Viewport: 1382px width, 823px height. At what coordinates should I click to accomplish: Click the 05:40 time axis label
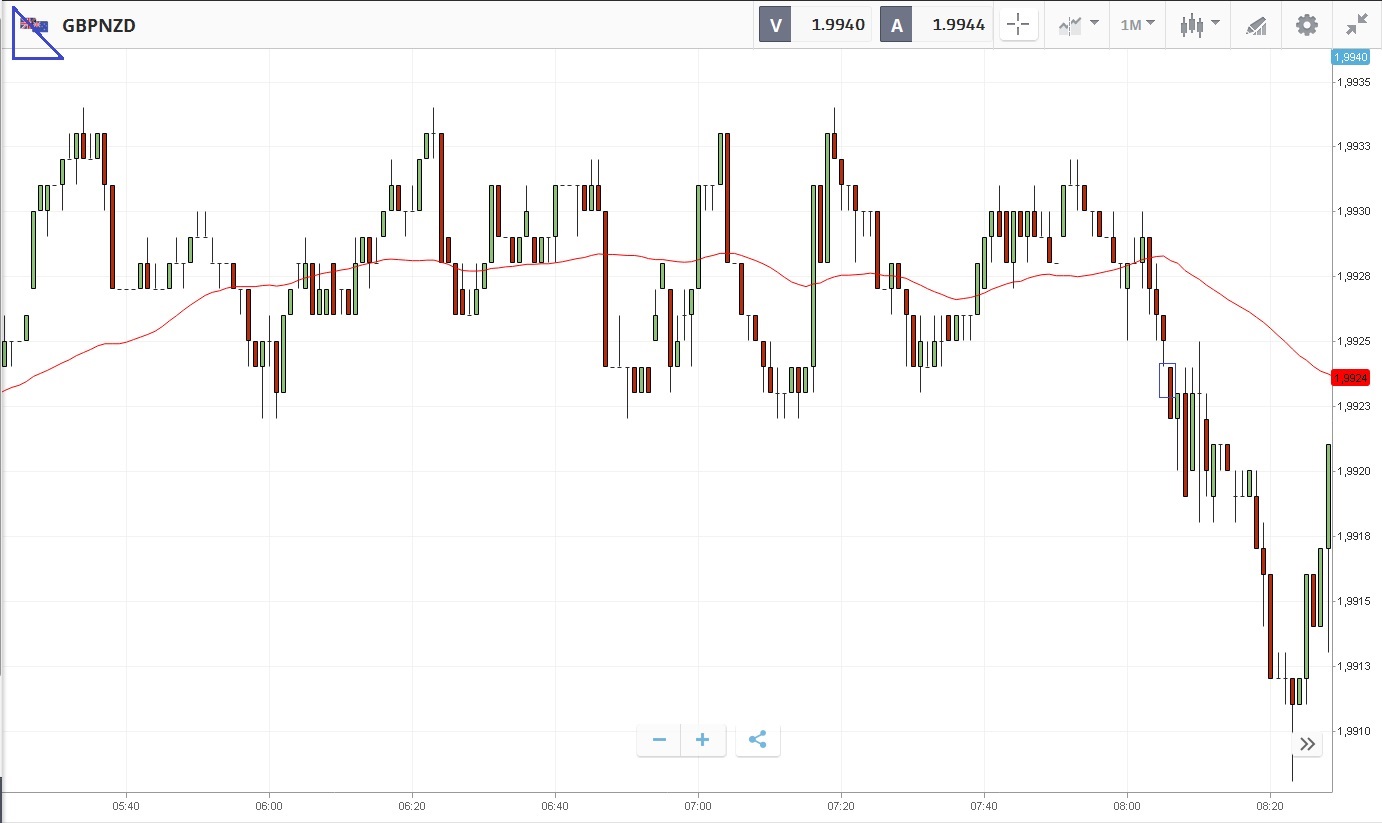click(126, 806)
